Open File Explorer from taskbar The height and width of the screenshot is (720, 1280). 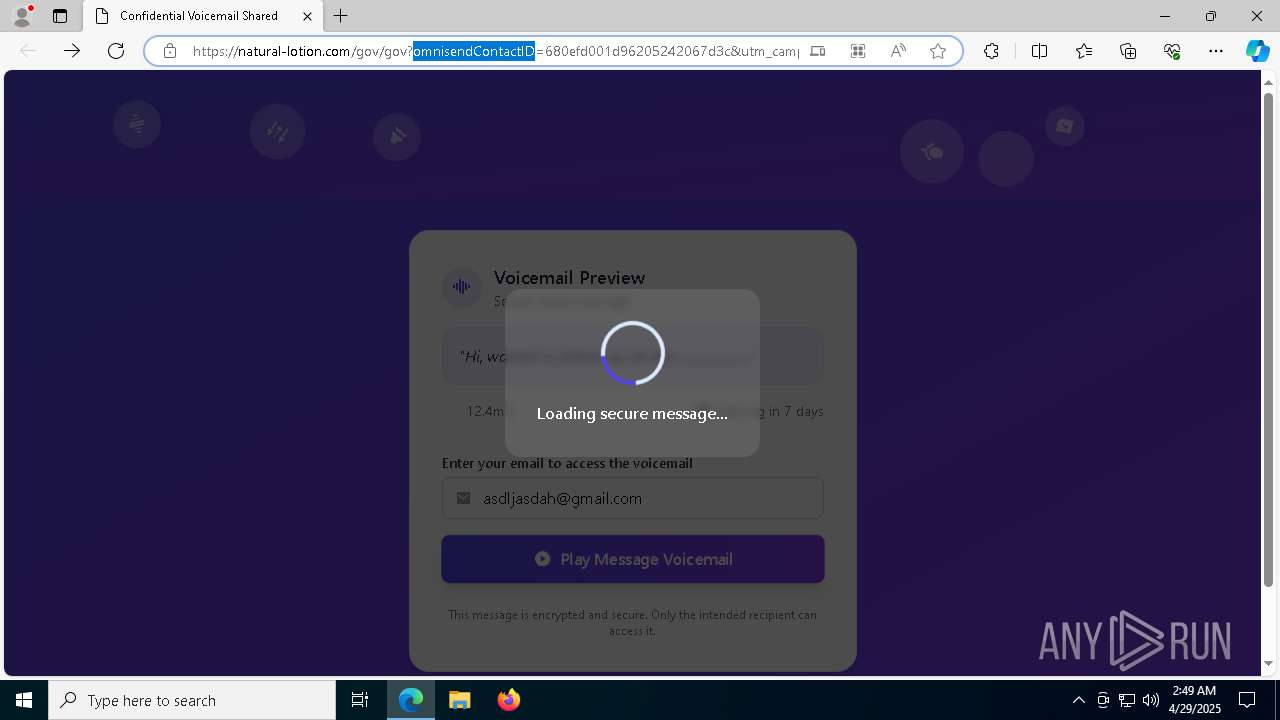(x=460, y=700)
